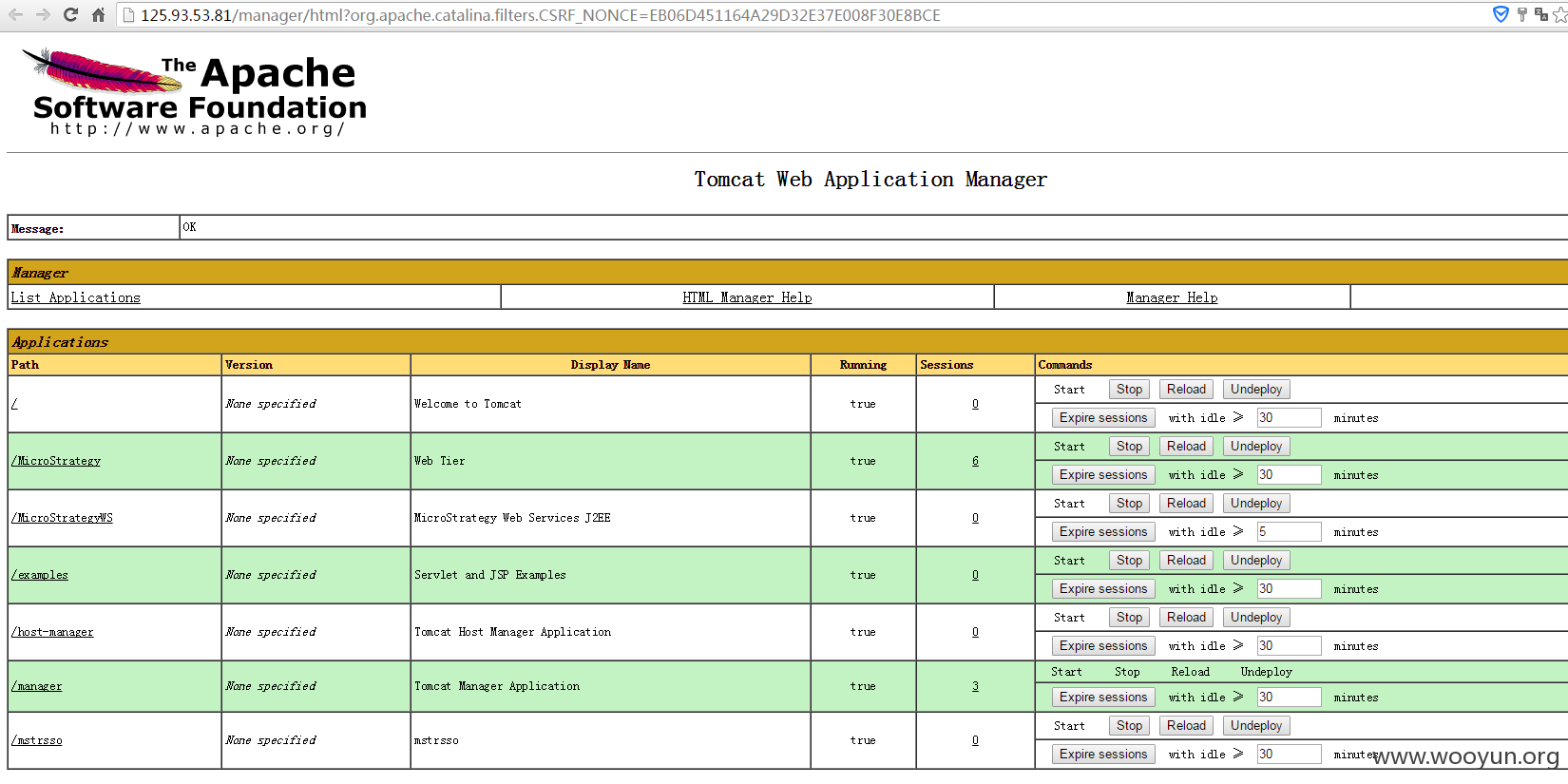Stop the /host-manager application
The image size is (1568, 784).
1129,618
